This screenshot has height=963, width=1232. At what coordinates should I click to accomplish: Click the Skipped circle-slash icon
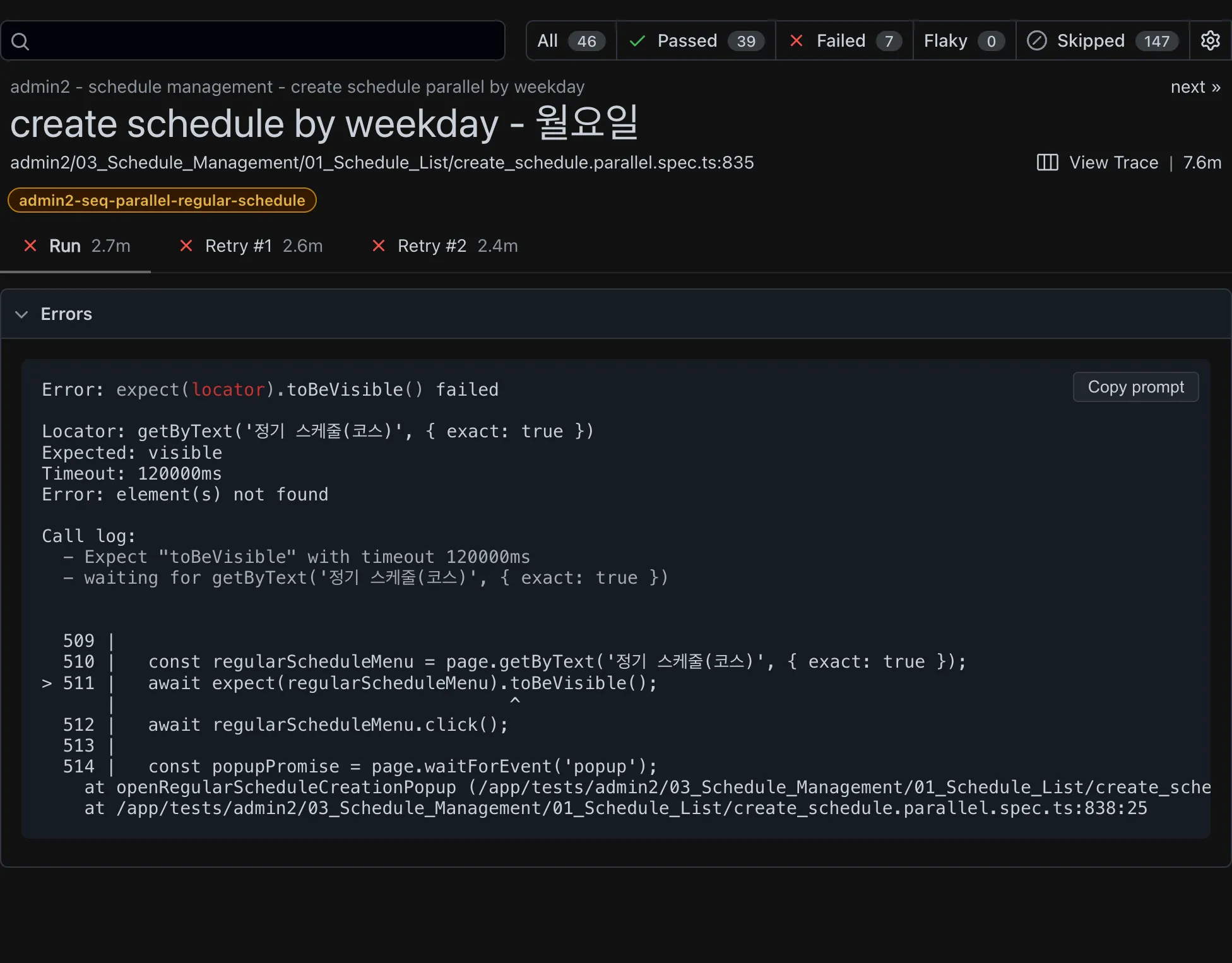tap(1036, 40)
